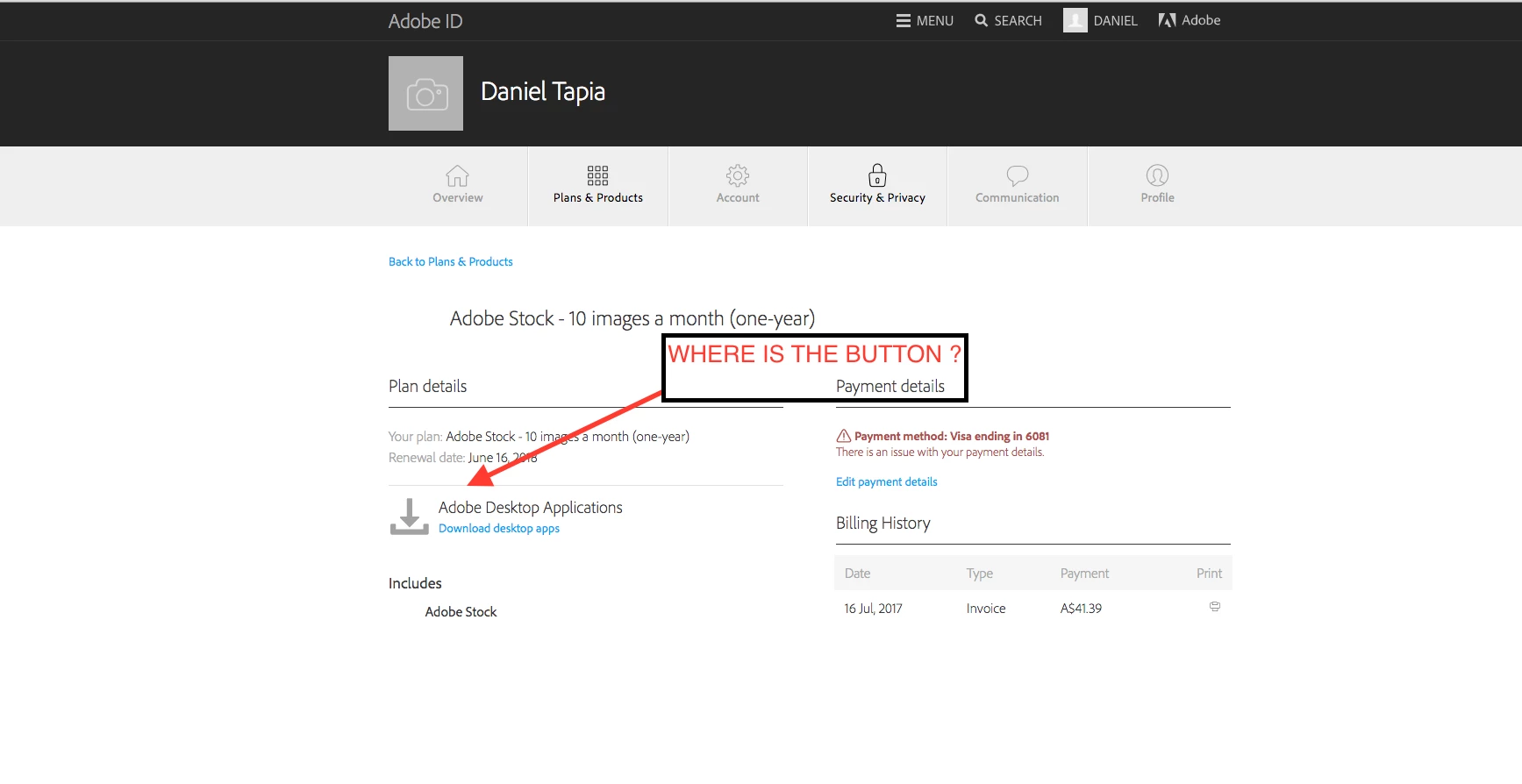Click the Adobe Stock plan title heading
Image resolution: width=1522 pixels, height=784 pixels.
click(632, 318)
